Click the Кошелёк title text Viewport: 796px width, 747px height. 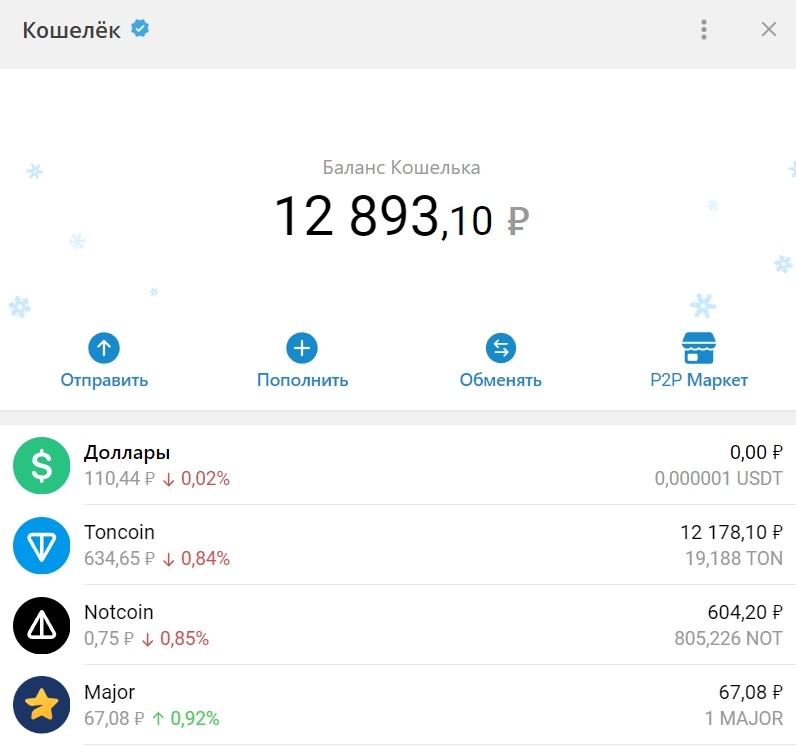pos(72,30)
